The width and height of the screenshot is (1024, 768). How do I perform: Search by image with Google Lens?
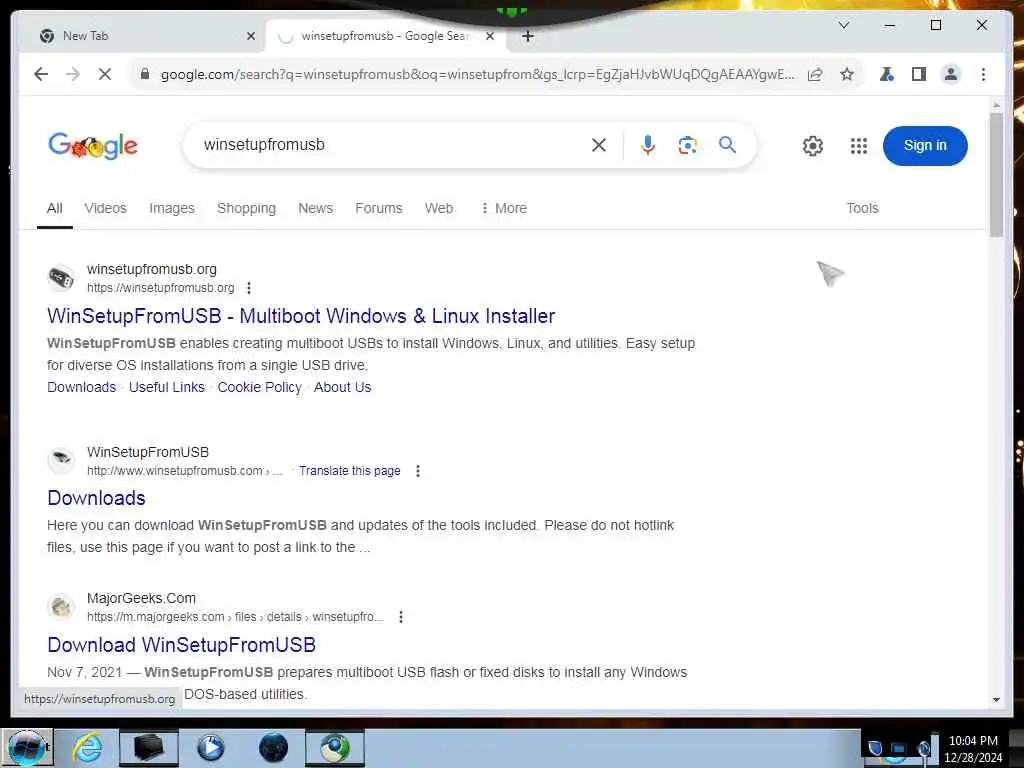687,145
